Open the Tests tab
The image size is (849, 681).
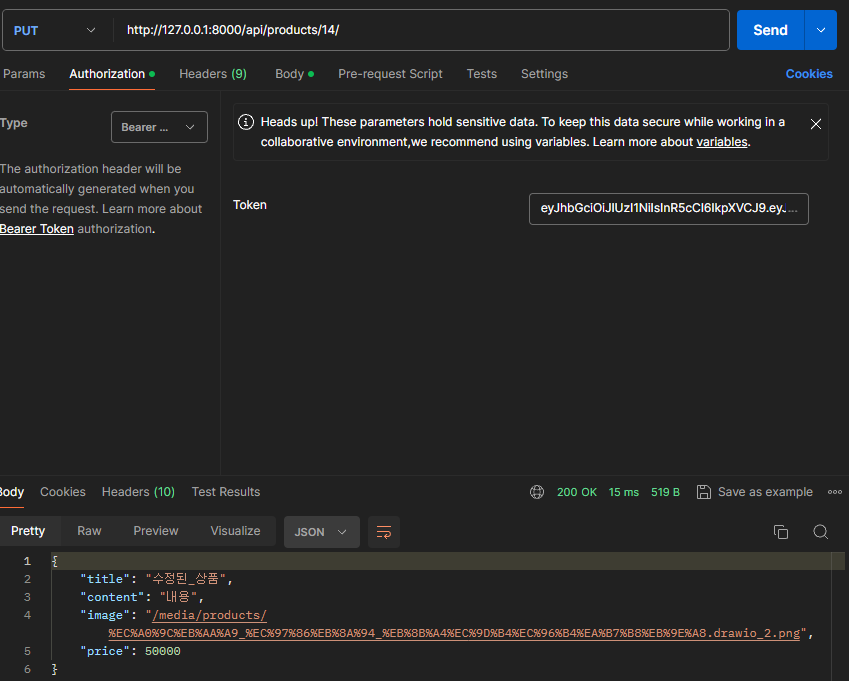click(482, 74)
